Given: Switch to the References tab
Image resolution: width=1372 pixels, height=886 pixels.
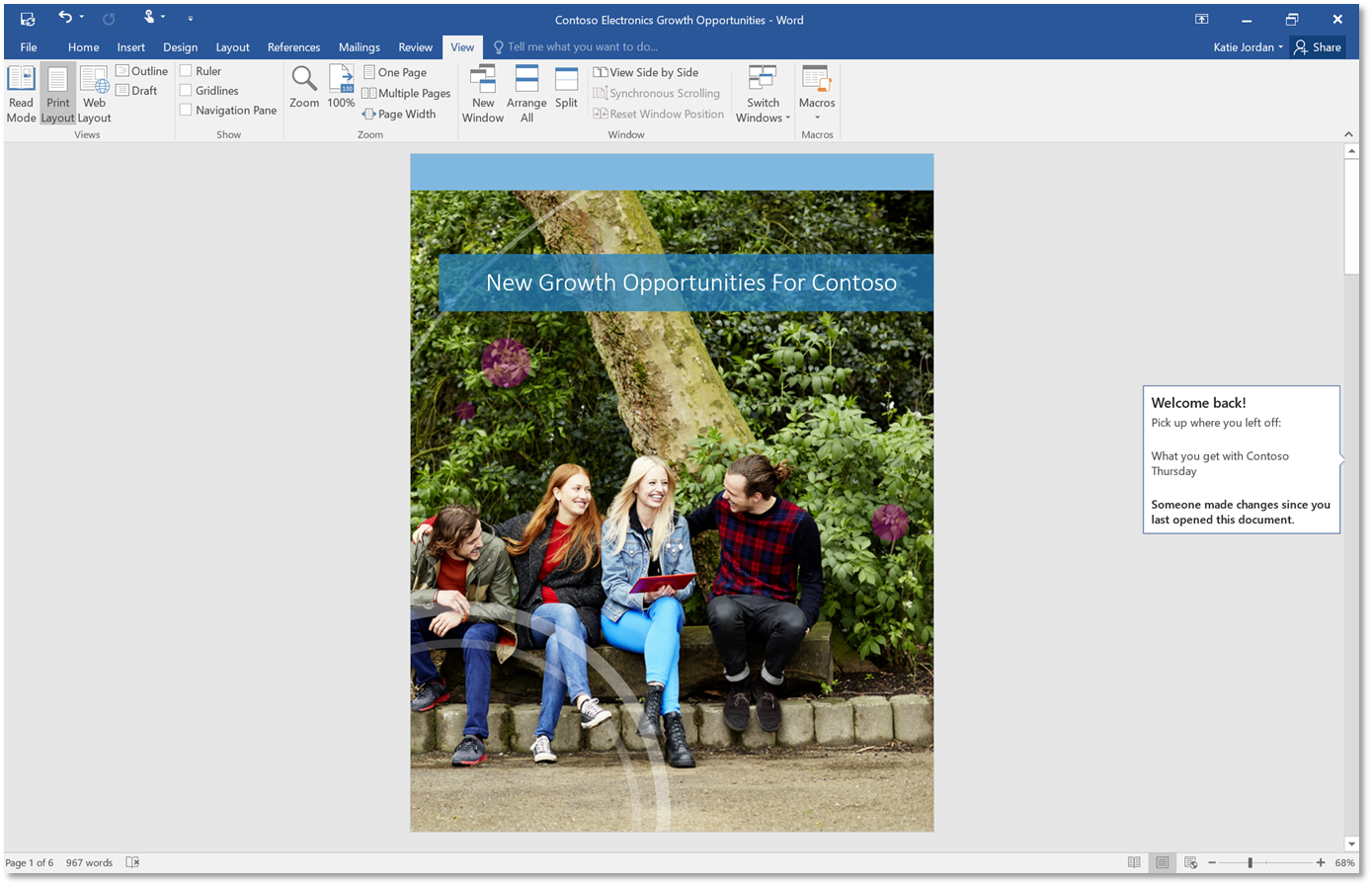Looking at the screenshot, I should click(x=293, y=47).
